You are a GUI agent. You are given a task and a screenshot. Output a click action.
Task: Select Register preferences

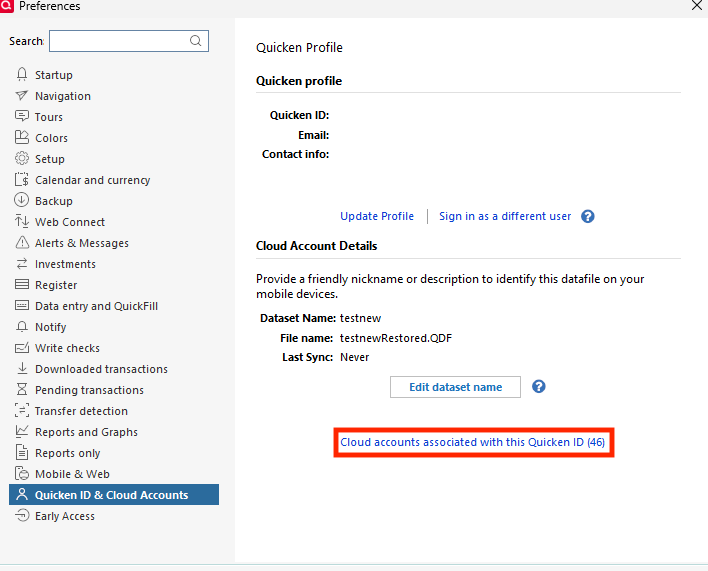56,285
